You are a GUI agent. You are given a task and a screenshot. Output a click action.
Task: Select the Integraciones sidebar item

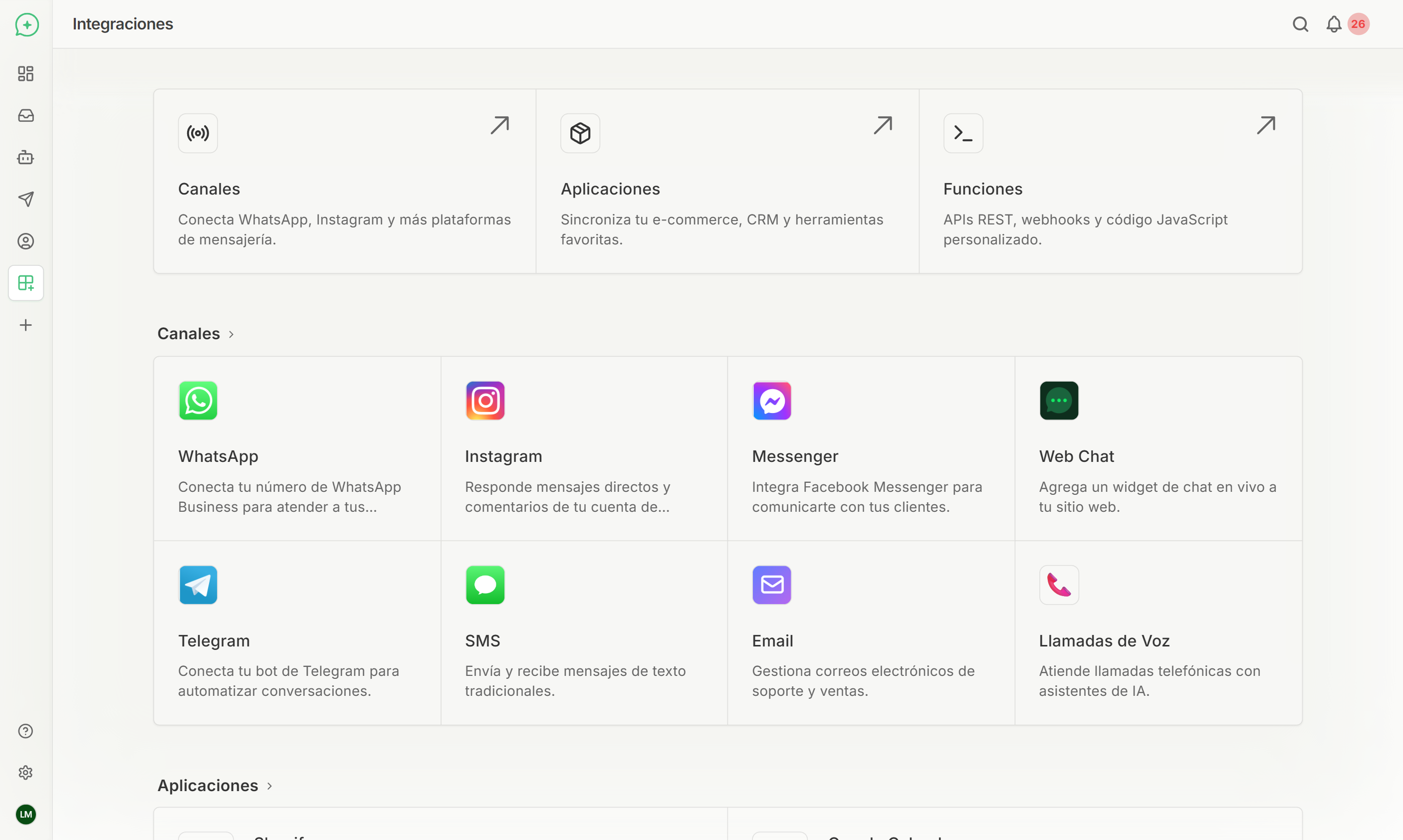26,283
